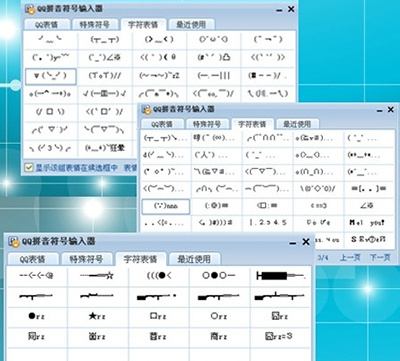Go to previous page via 上一页 link
The width and height of the screenshot is (400, 361).
(x=350, y=258)
